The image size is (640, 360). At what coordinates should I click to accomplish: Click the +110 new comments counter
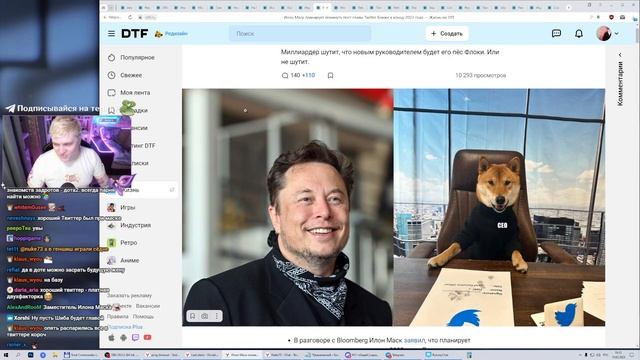click(x=309, y=75)
